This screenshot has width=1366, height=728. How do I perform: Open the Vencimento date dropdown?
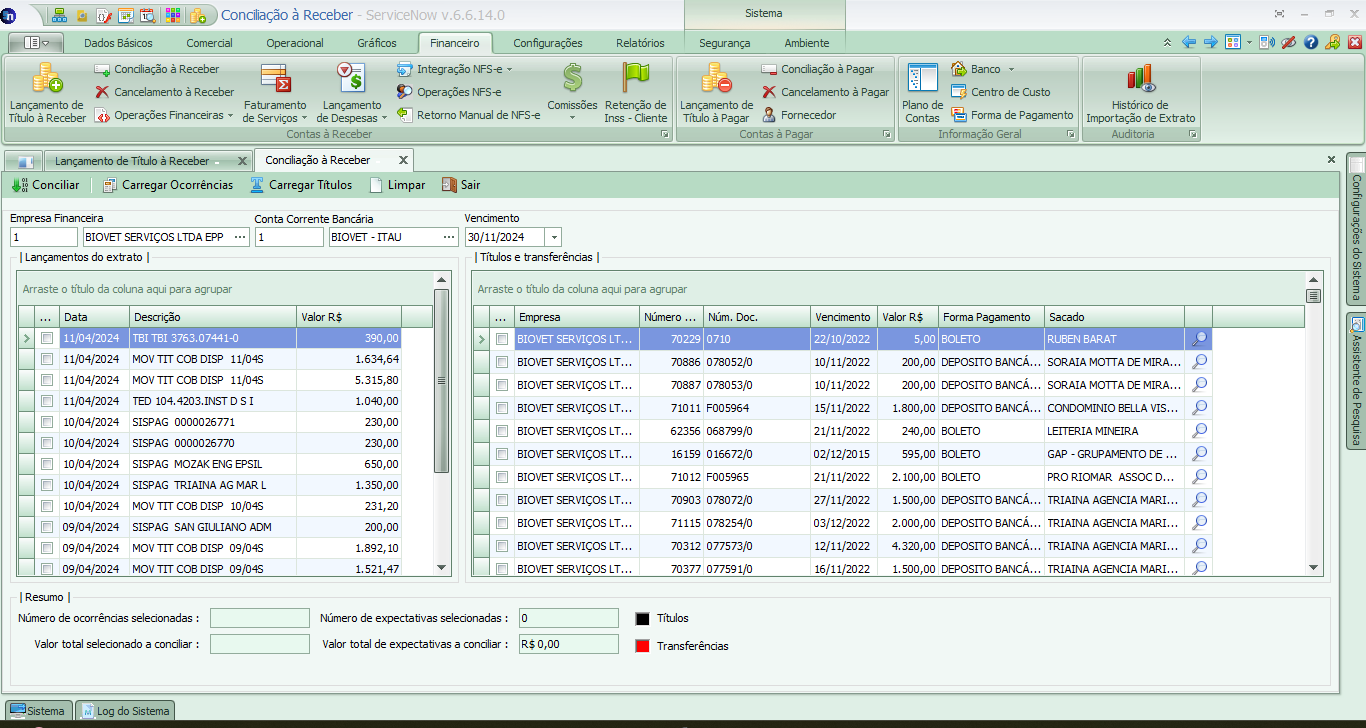[x=554, y=237]
